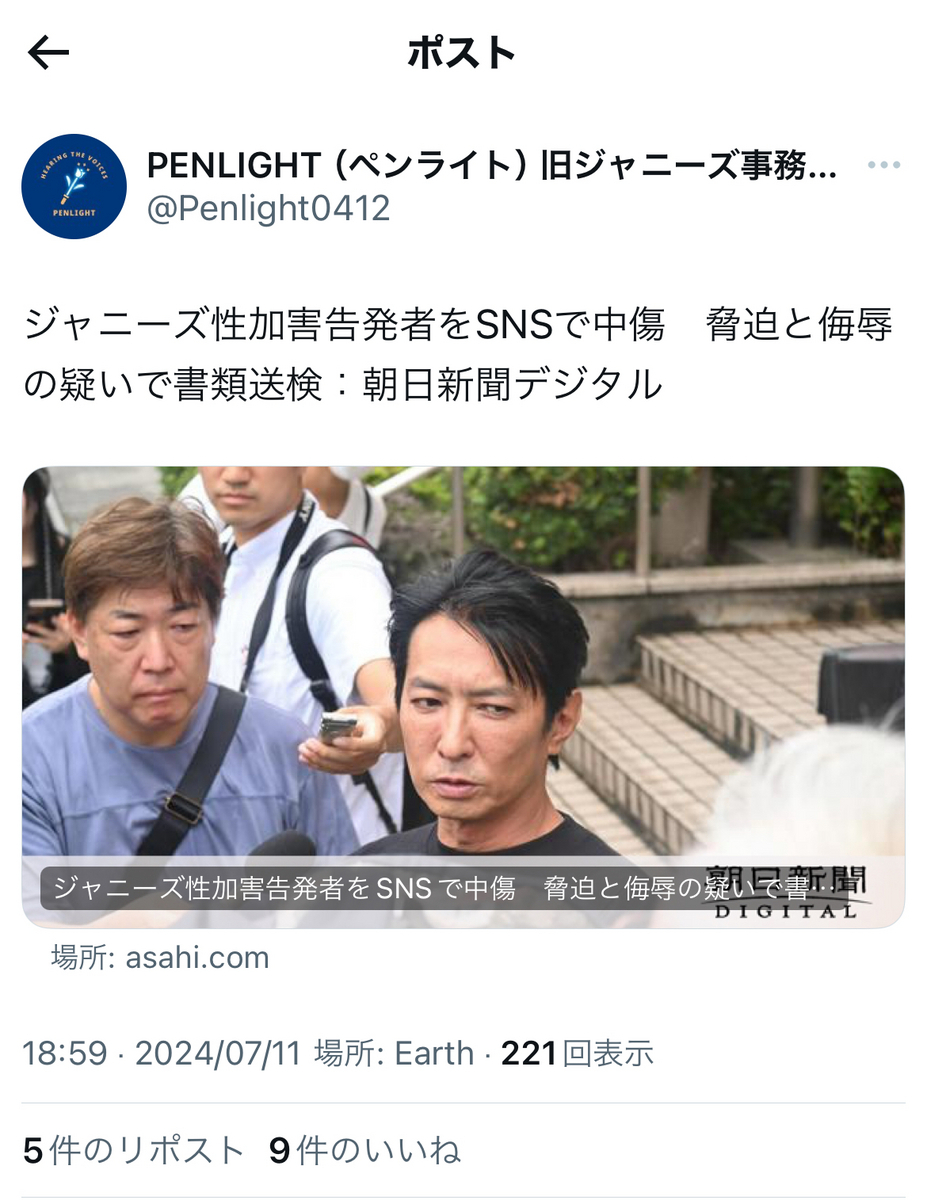Tap the 18:59 post time
Viewport: 927px width, 1200px height.
coord(64,1053)
